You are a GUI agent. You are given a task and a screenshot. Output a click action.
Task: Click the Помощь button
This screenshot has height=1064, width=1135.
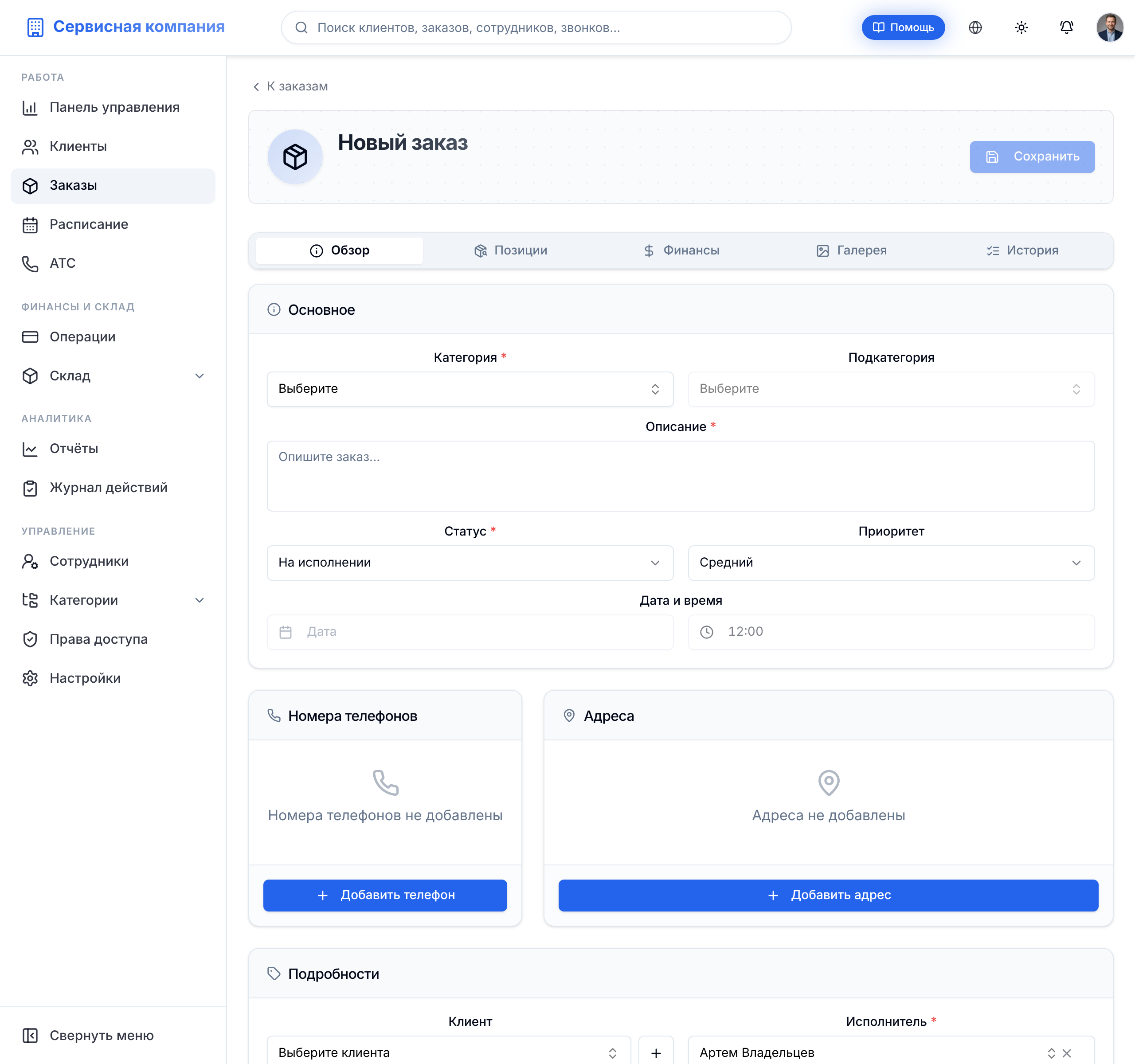tap(903, 27)
